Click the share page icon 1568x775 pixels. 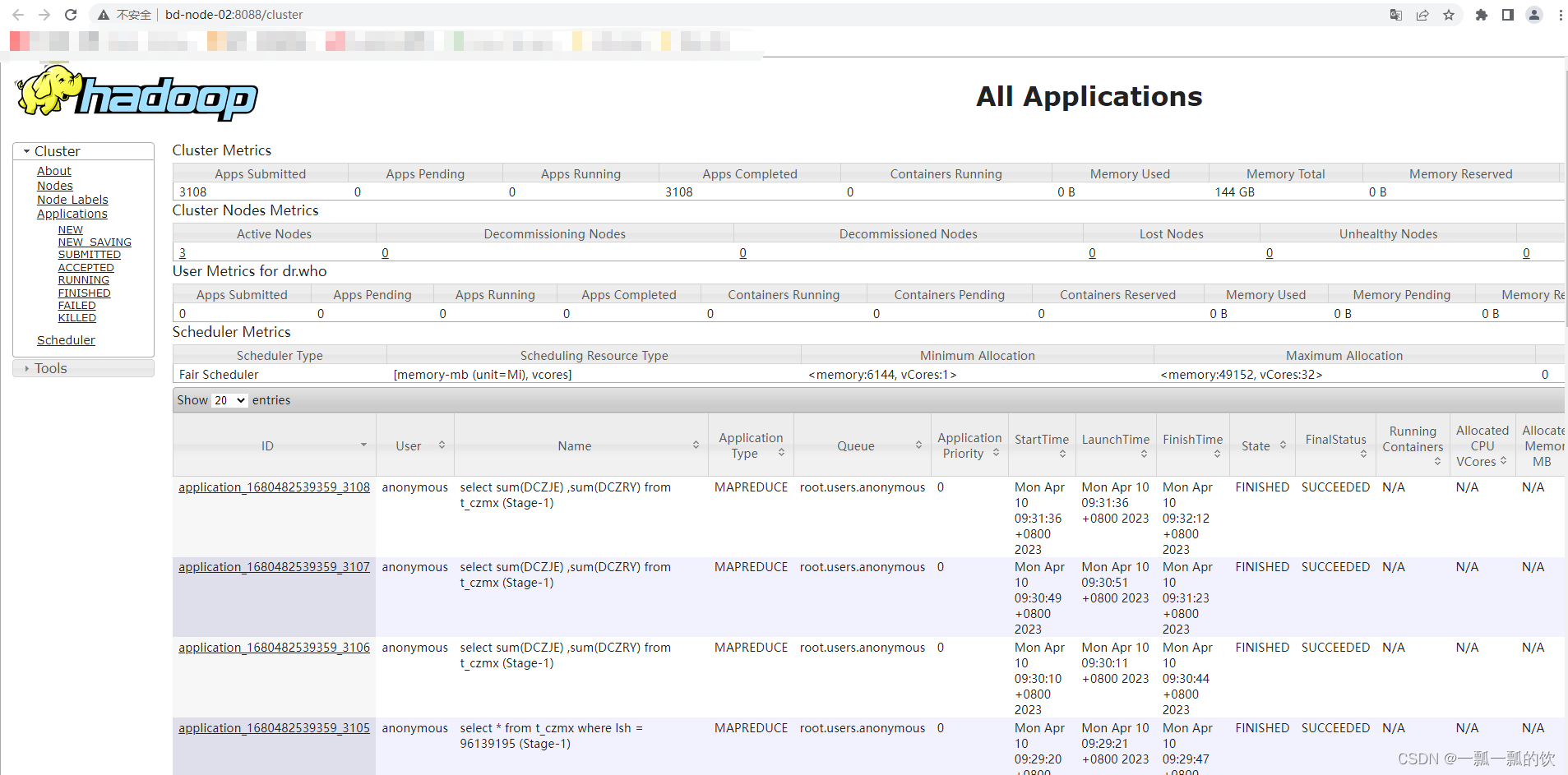[x=1422, y=15]
